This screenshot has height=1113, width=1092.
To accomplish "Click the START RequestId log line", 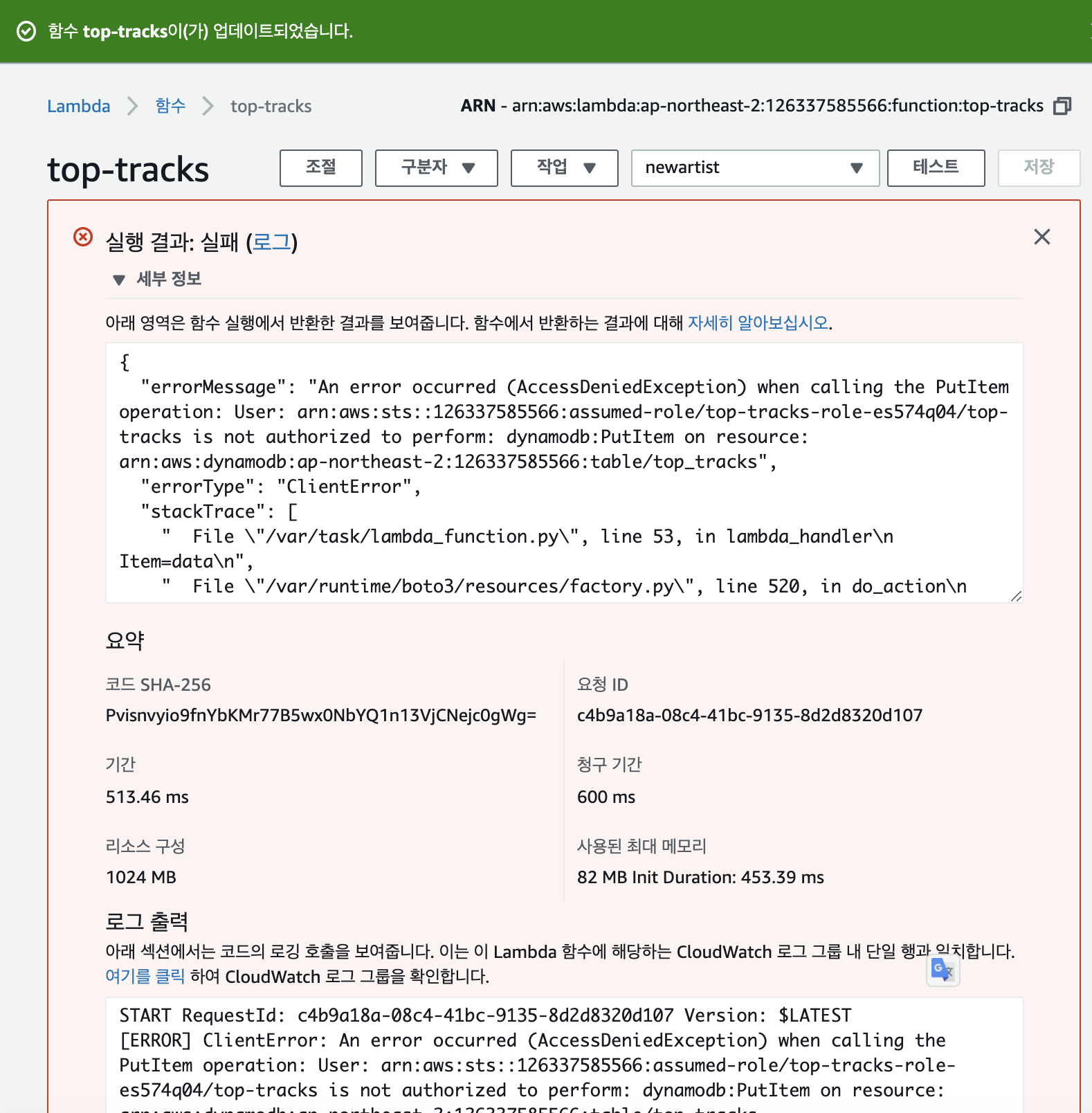I will [485, 1015].
